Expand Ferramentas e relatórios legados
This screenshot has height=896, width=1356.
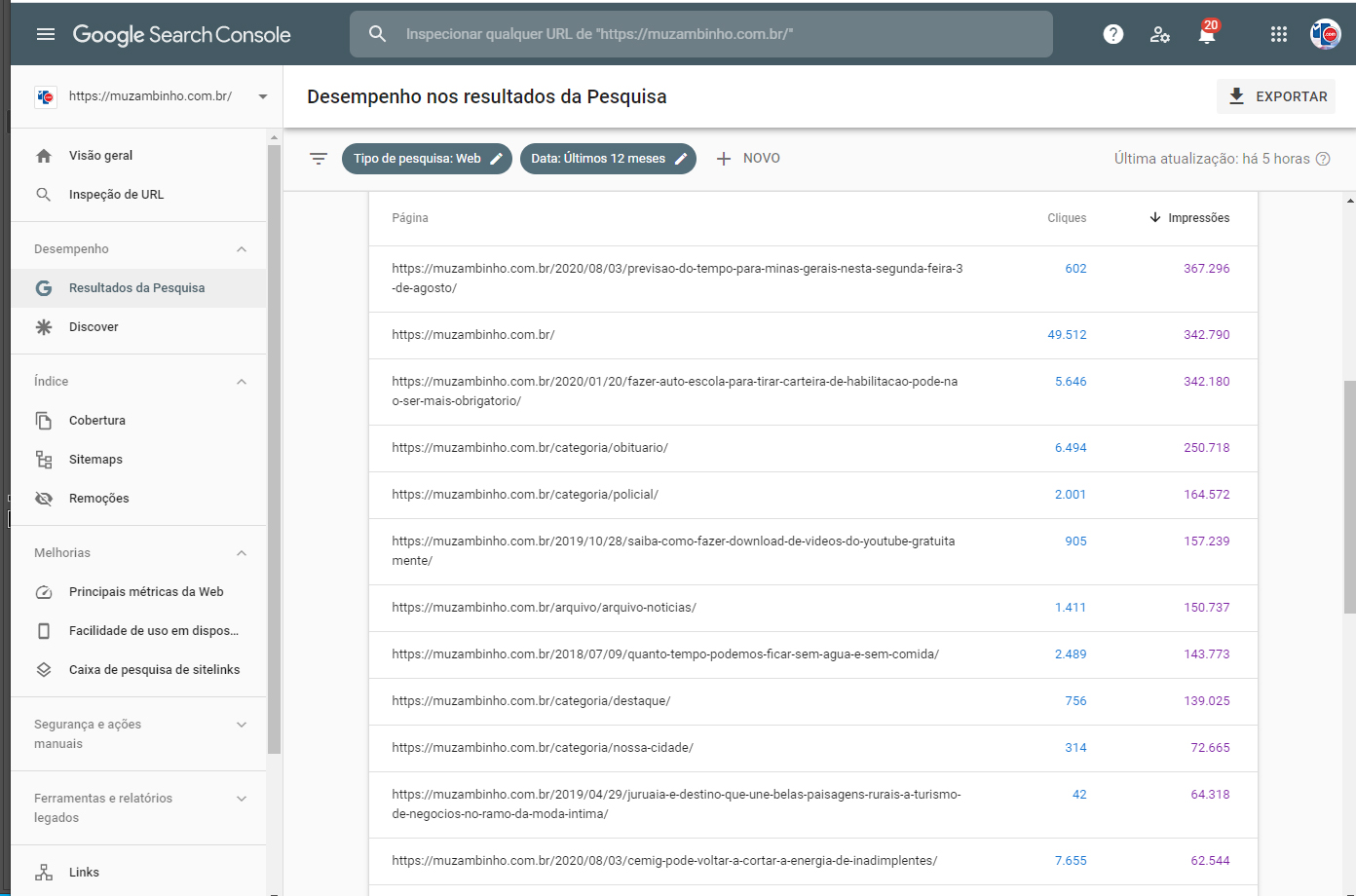(242, 799)
